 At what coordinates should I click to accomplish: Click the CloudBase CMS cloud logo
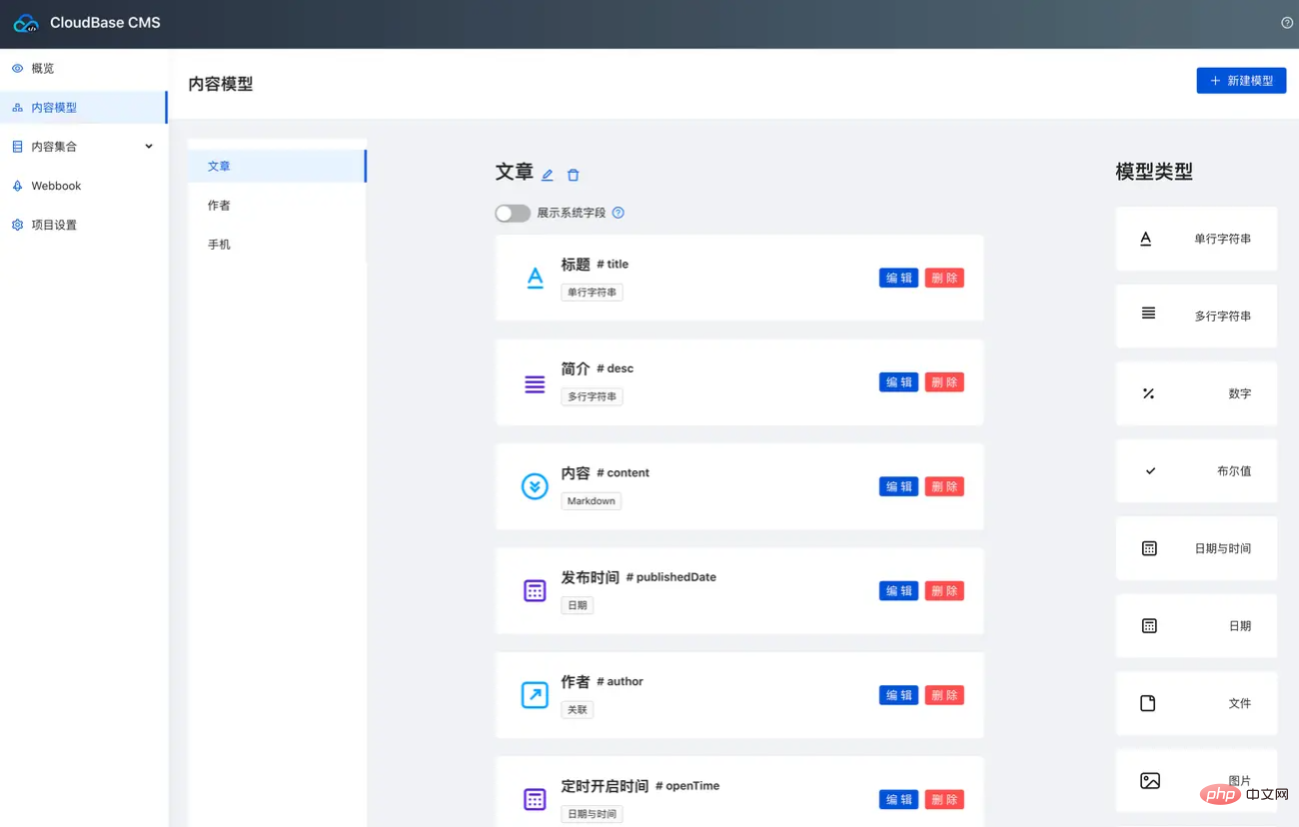coord(26,23)
